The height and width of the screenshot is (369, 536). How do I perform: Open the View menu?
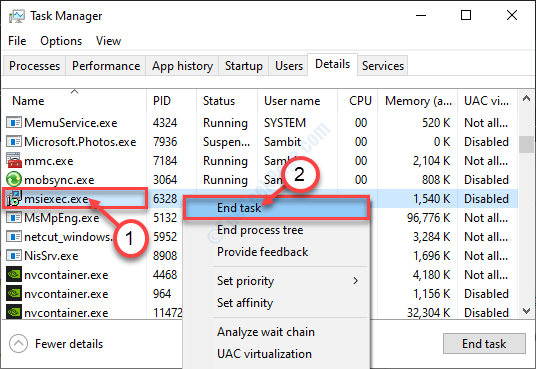[108, 41]
